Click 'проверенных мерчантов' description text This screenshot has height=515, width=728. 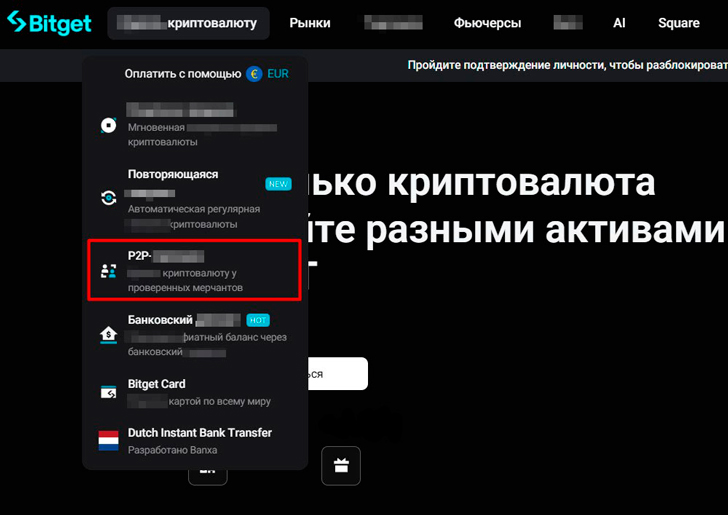coord(185,287)
